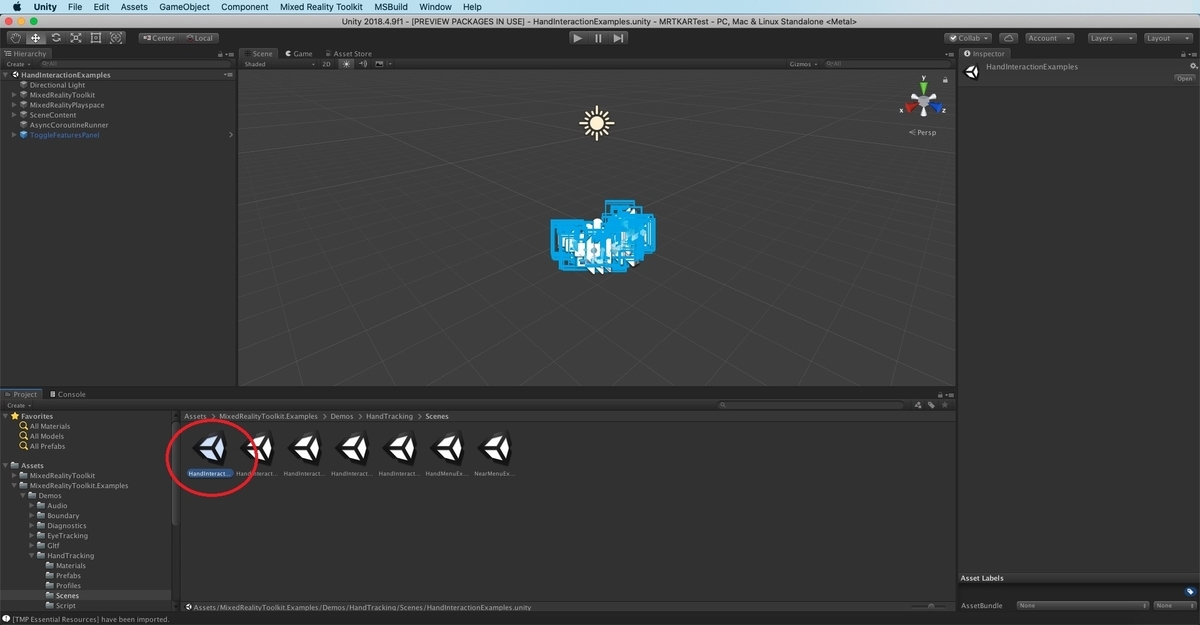Image resolution: width=1200 pixels, height=625 pixels.
Task: Open ToggleFeaturesPanel prefab arrow
Action: tap(231, 135)
